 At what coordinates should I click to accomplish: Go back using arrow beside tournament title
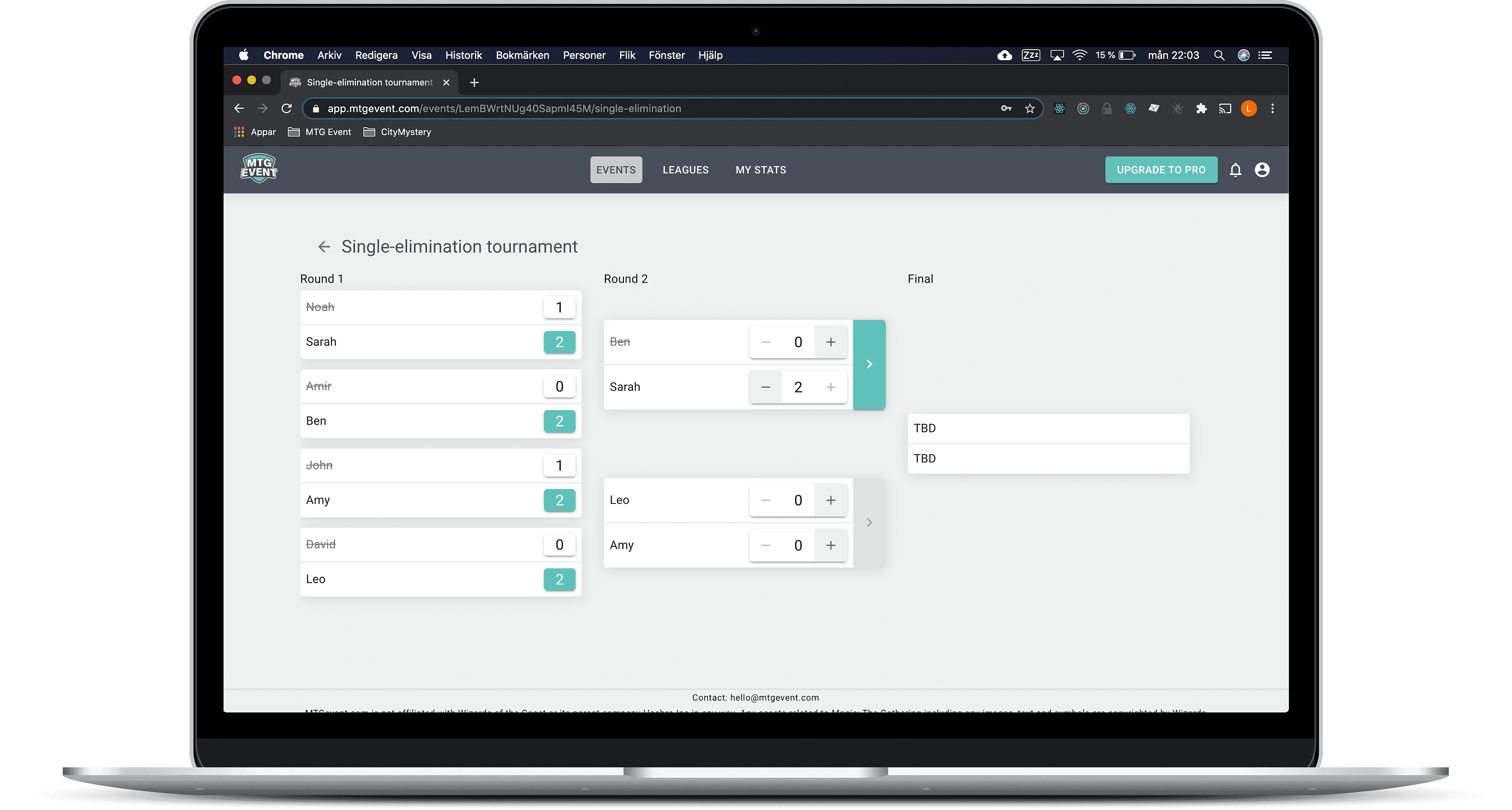click(324, 247)
